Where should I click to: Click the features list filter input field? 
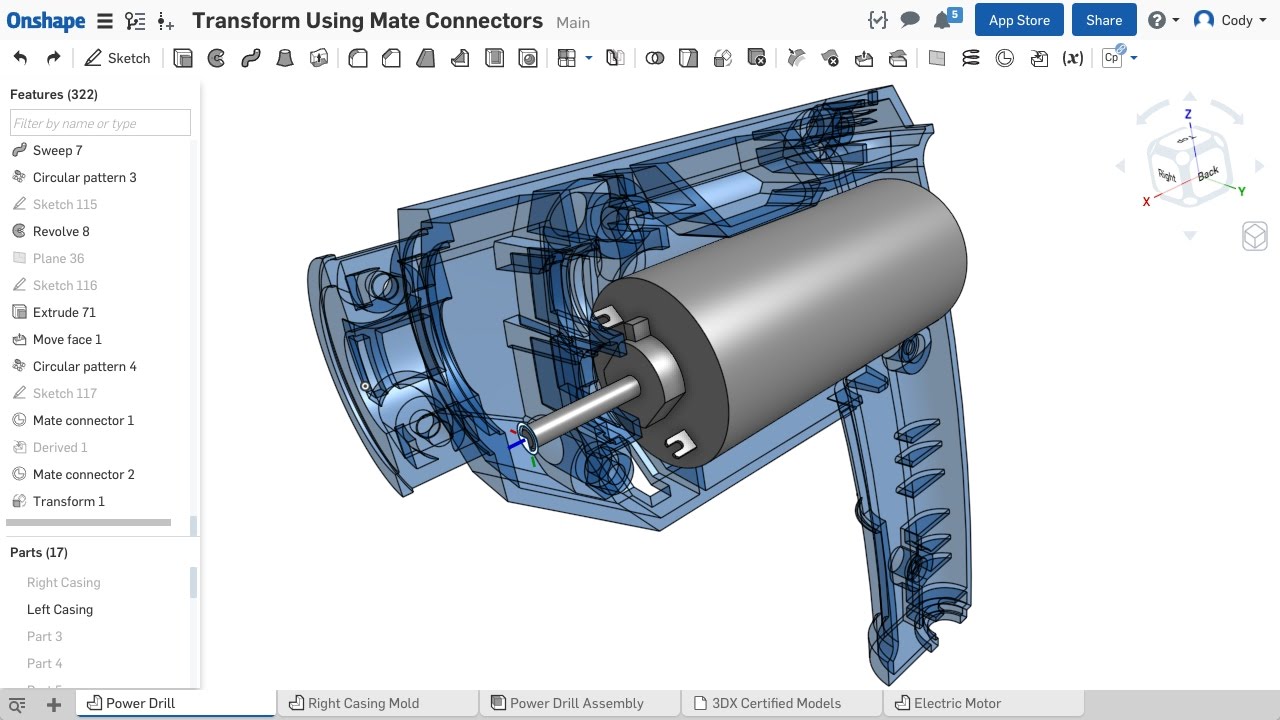pyautogui.click(x=99, y=122)
